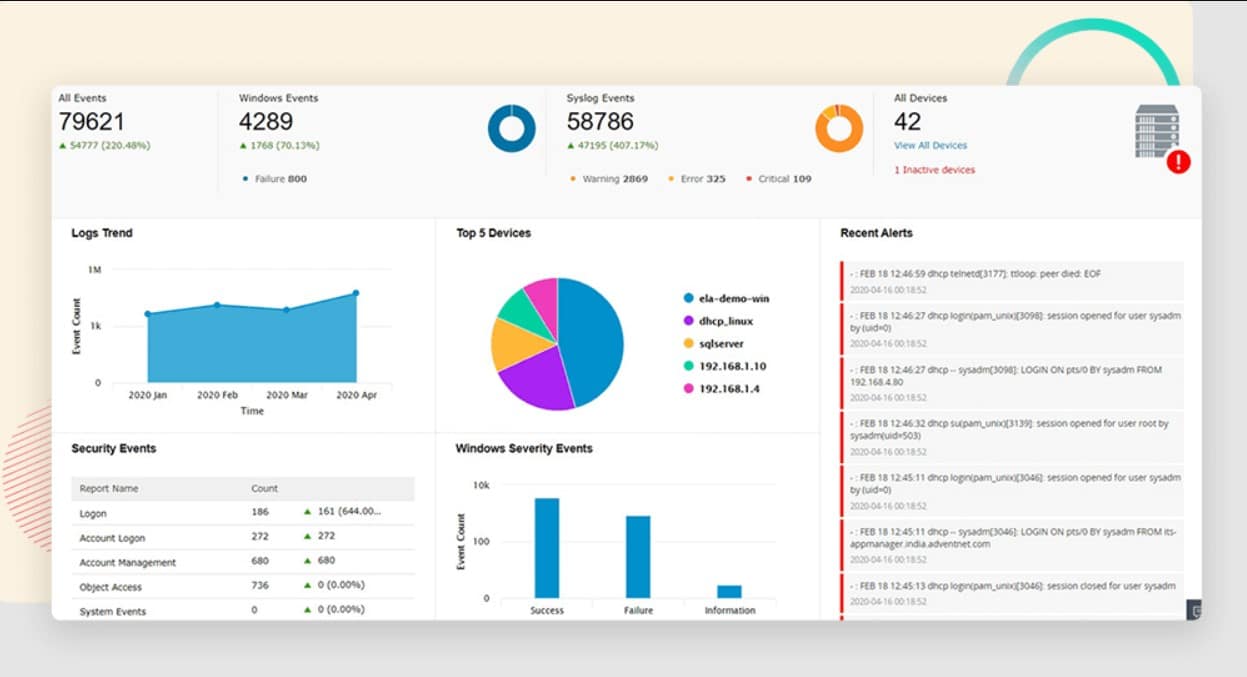This screenshot has height=677, width=1247.
Task: Open the 1 Inactive devices link
Action: [x=934, y=170]
